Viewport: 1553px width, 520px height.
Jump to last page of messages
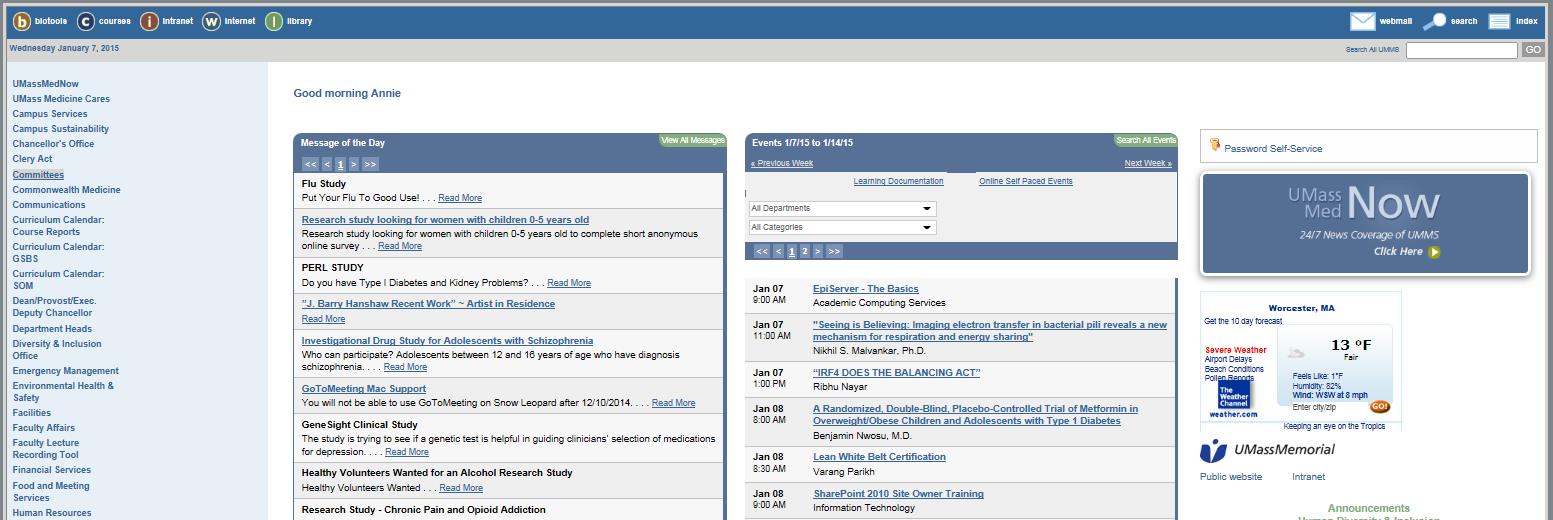coord(370,165)
